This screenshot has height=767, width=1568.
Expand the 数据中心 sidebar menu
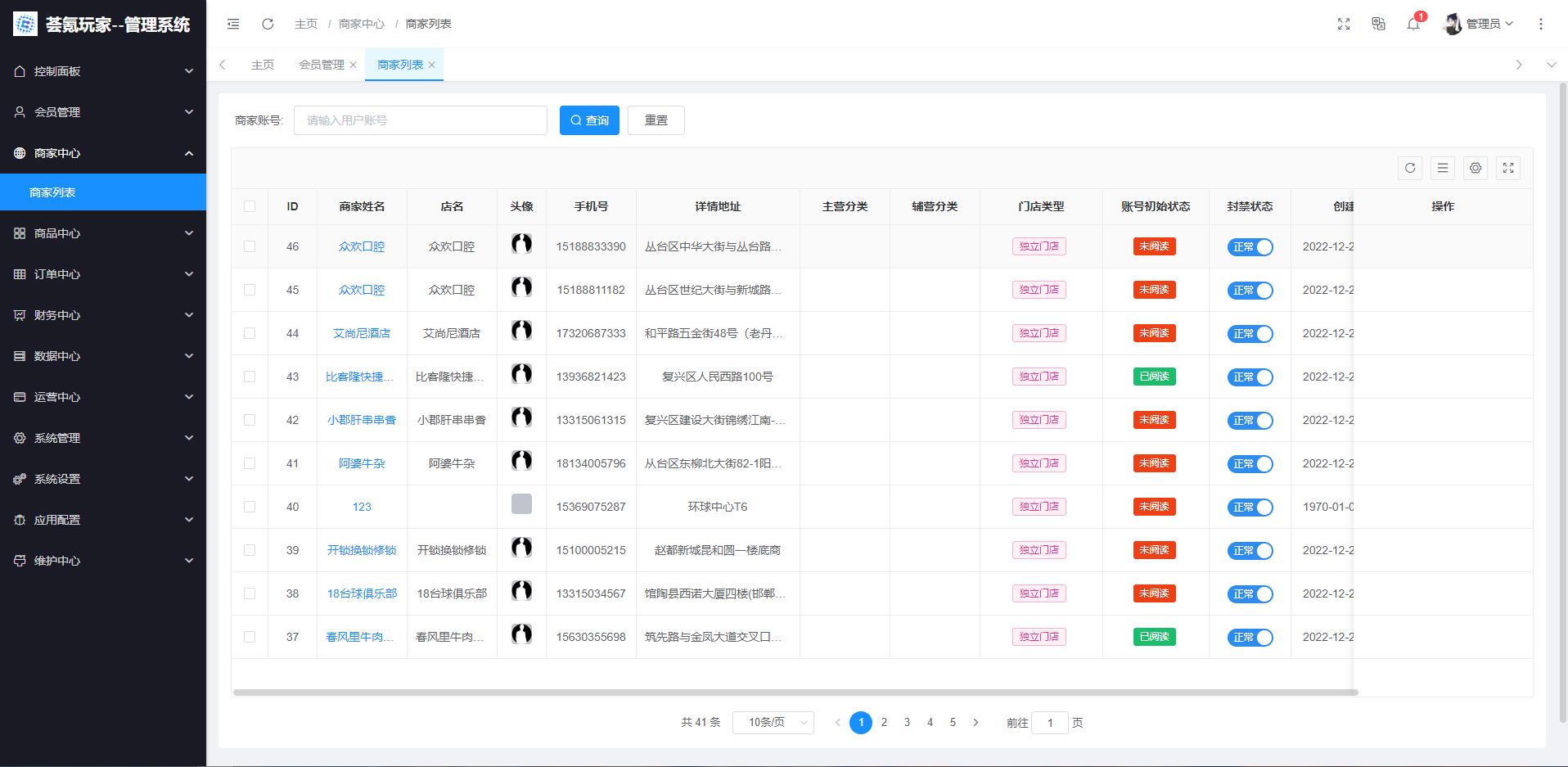coord(103,356)
